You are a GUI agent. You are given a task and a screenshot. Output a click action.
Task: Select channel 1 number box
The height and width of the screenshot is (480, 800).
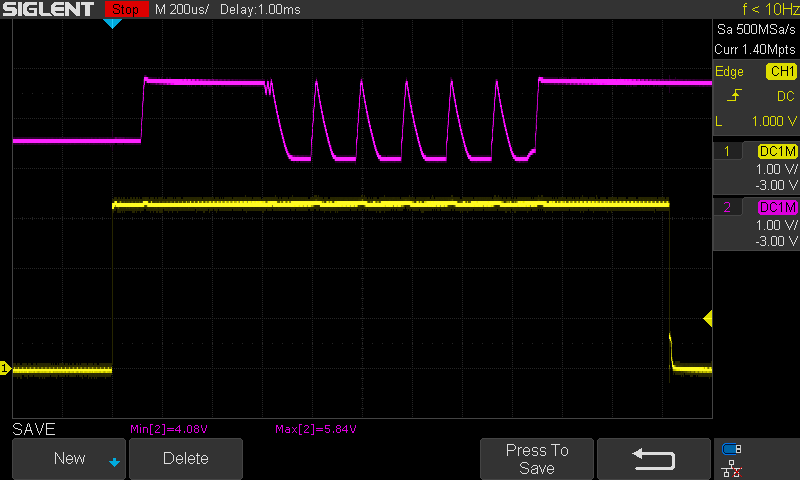point(727,151)
